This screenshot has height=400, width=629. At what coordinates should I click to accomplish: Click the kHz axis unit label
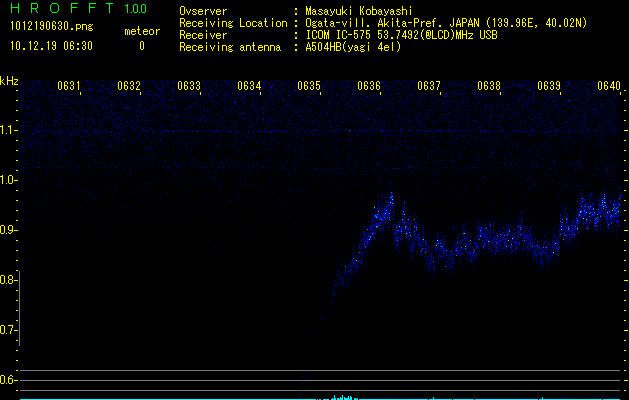[x=9, y=80]
